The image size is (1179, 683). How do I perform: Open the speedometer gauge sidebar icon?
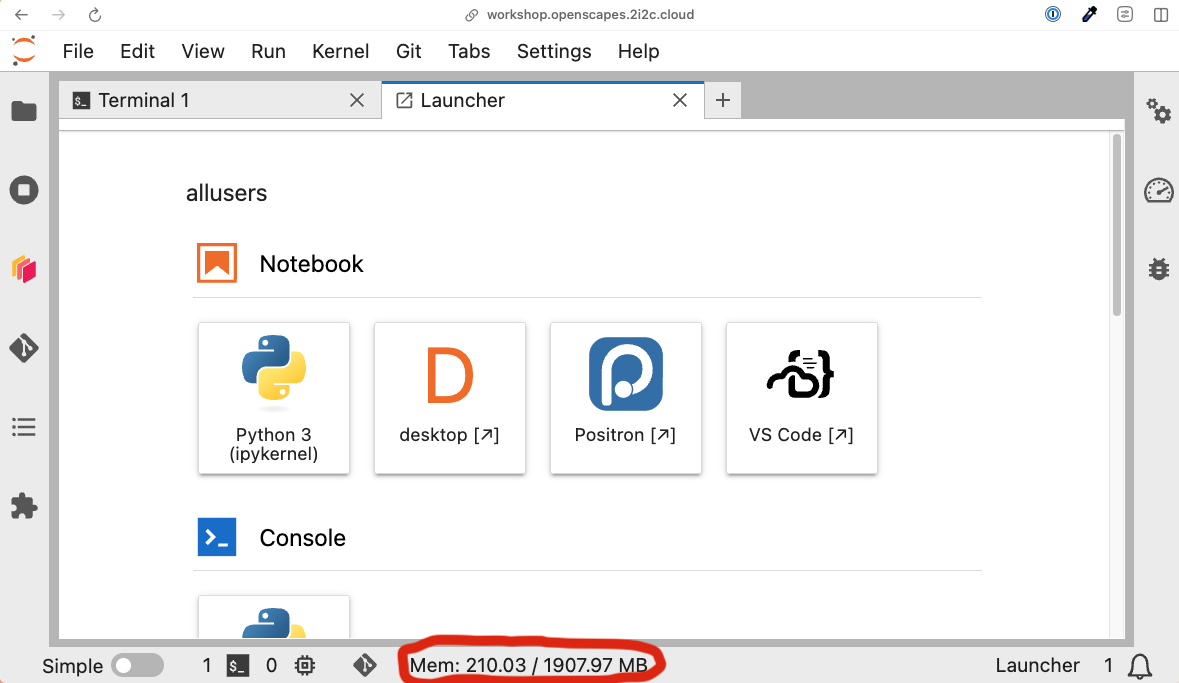pyautogui.click(x=1159, y=190)
